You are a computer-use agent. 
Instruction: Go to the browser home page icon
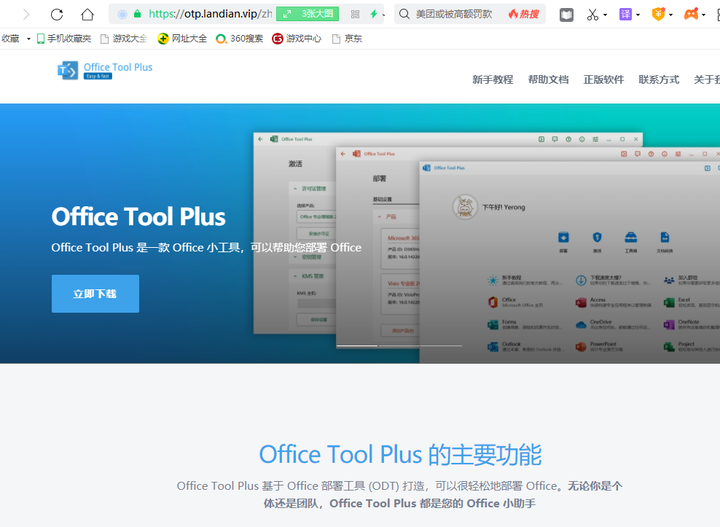click(87, 15)
